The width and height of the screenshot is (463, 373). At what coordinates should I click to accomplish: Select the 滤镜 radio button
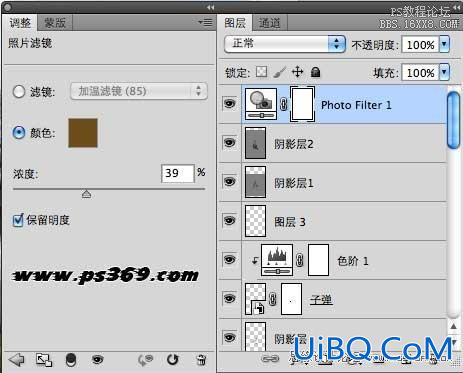[19, 91]
